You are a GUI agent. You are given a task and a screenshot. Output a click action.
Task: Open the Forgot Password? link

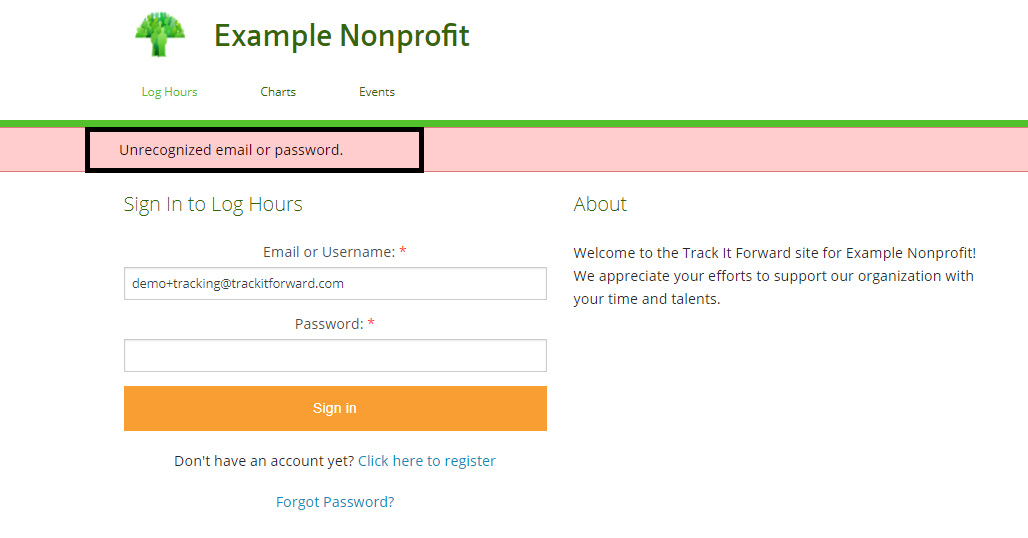click(335, 502)
